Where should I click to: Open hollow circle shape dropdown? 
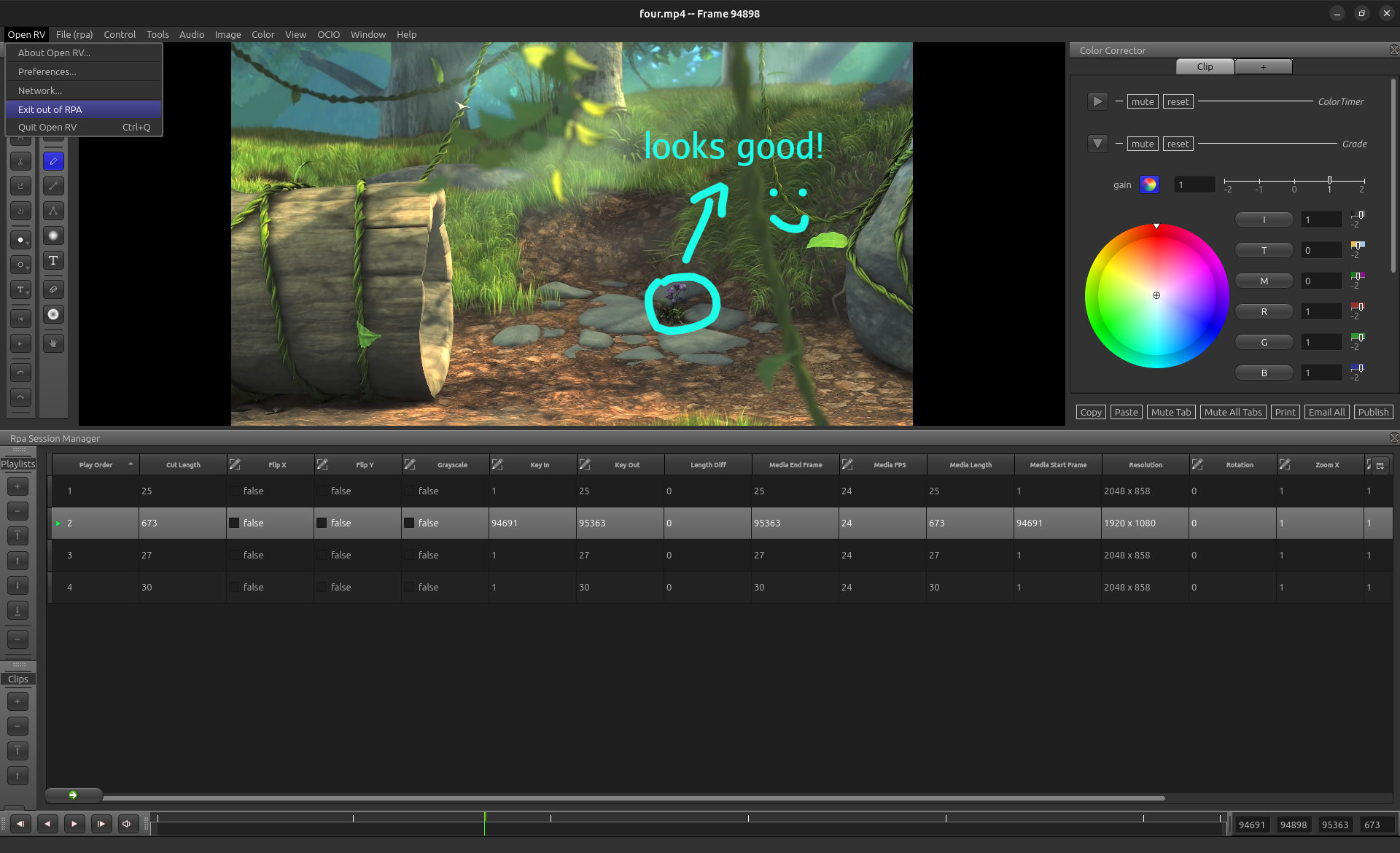coord(20,265)
